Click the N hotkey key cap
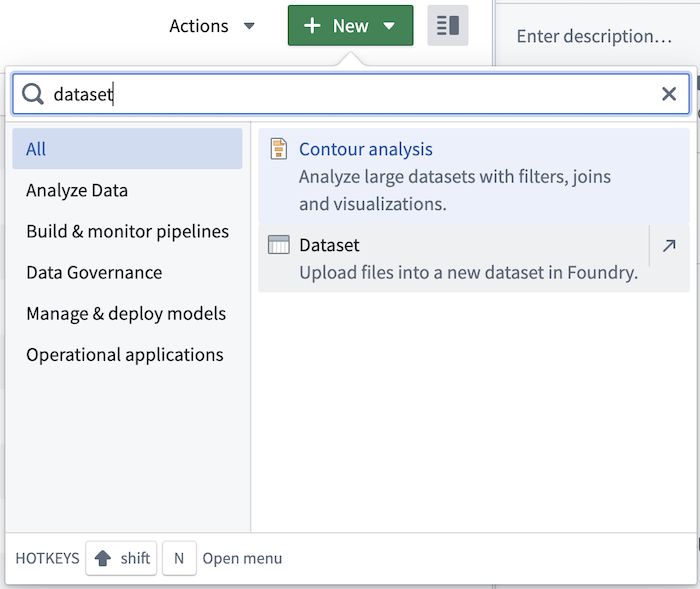The image size is (700, 589). pyautogui.click(x=179, y=558)
